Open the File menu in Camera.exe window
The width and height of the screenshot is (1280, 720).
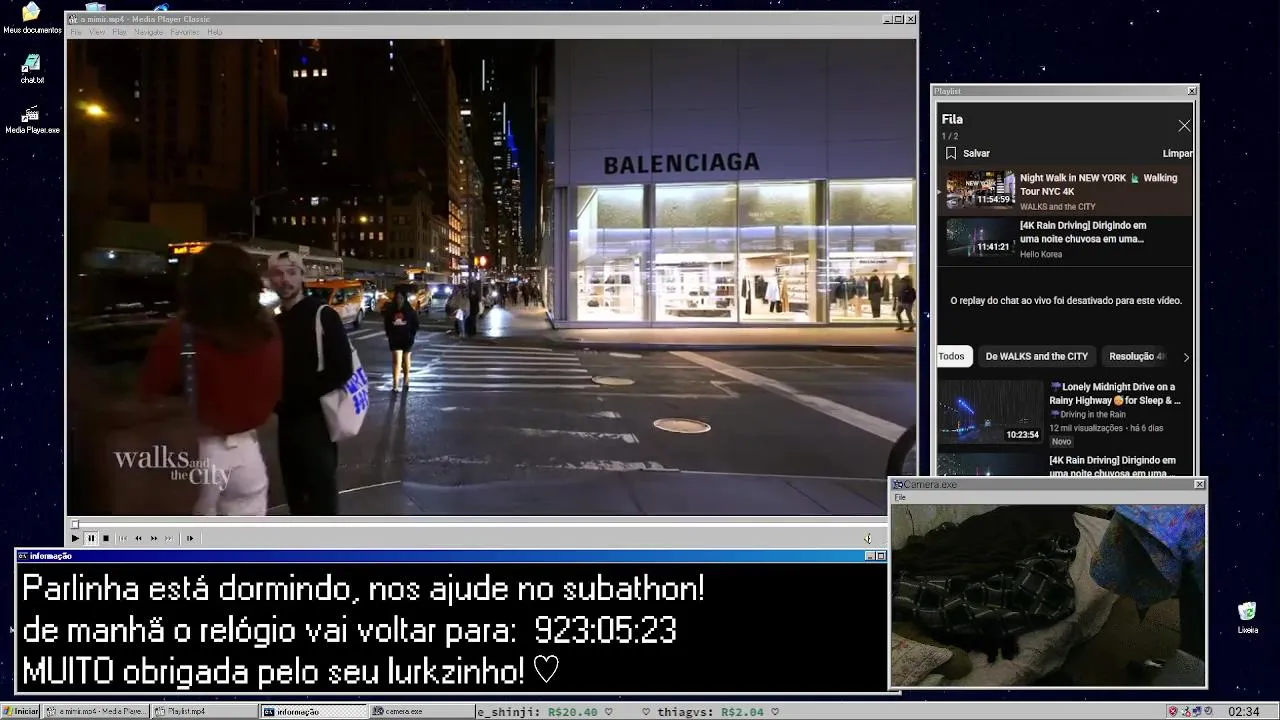coord(900,497)
